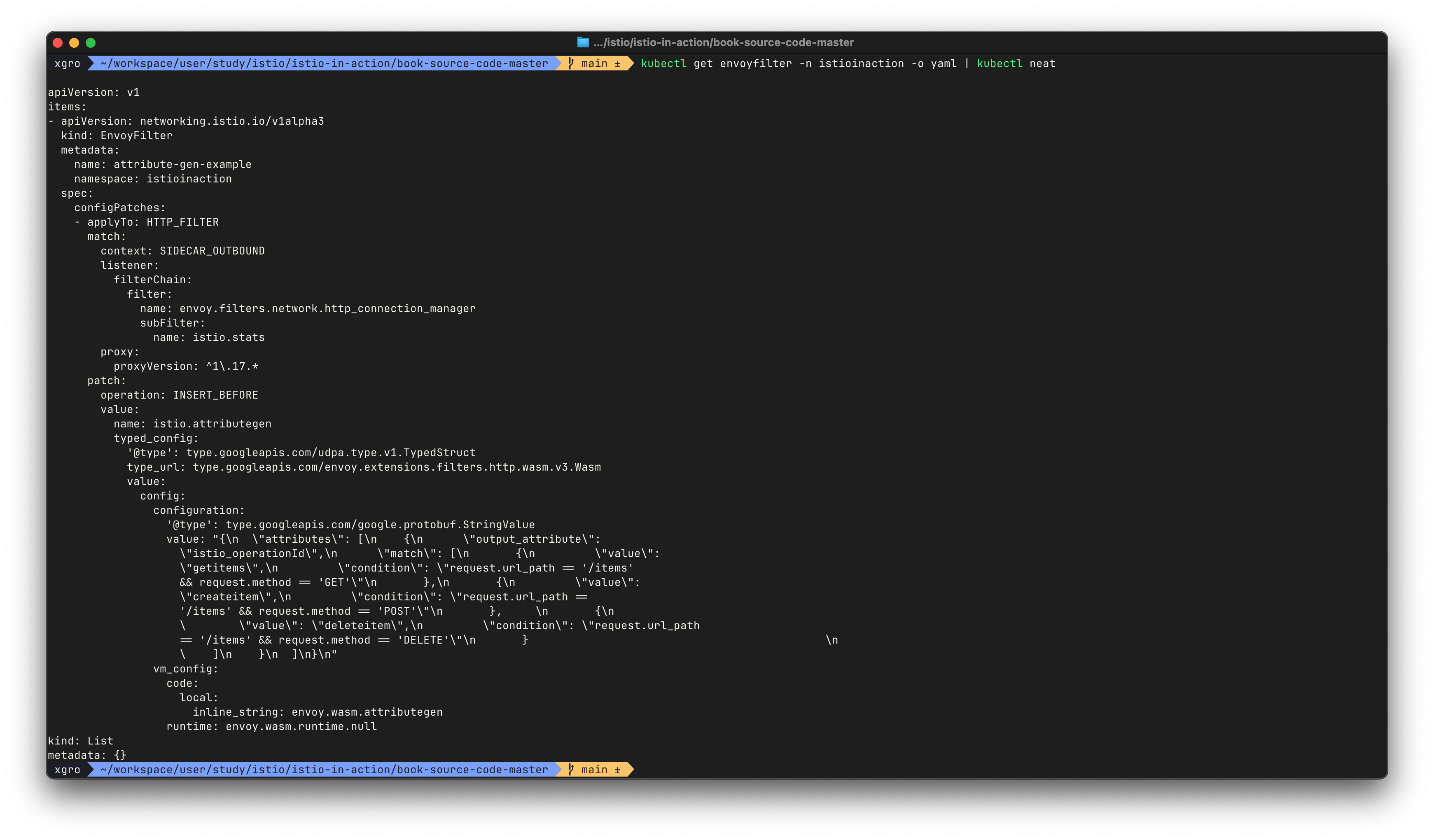Click the workspace path in bottom prompt

[x=325, y=770]
